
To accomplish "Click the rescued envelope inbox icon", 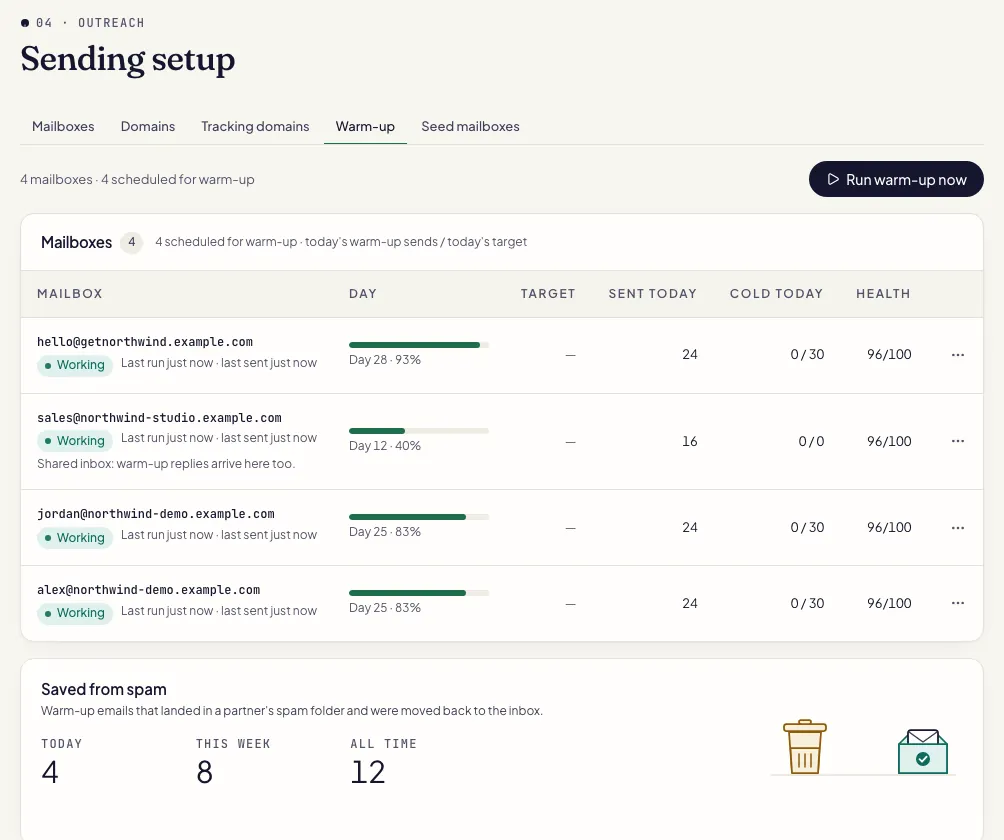I will pos(923,751).
